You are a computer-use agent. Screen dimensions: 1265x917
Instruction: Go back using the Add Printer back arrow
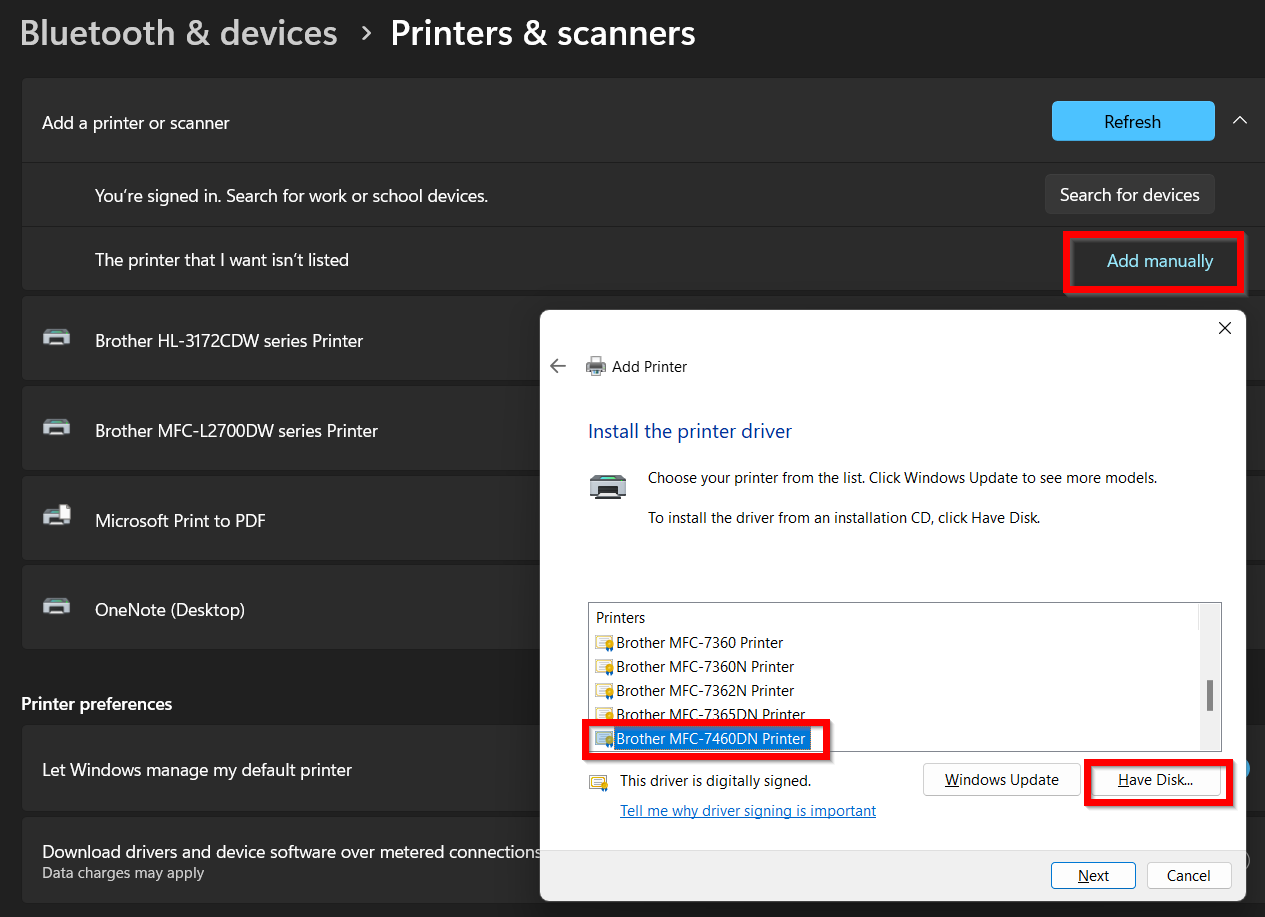click(x=558, y=367)
